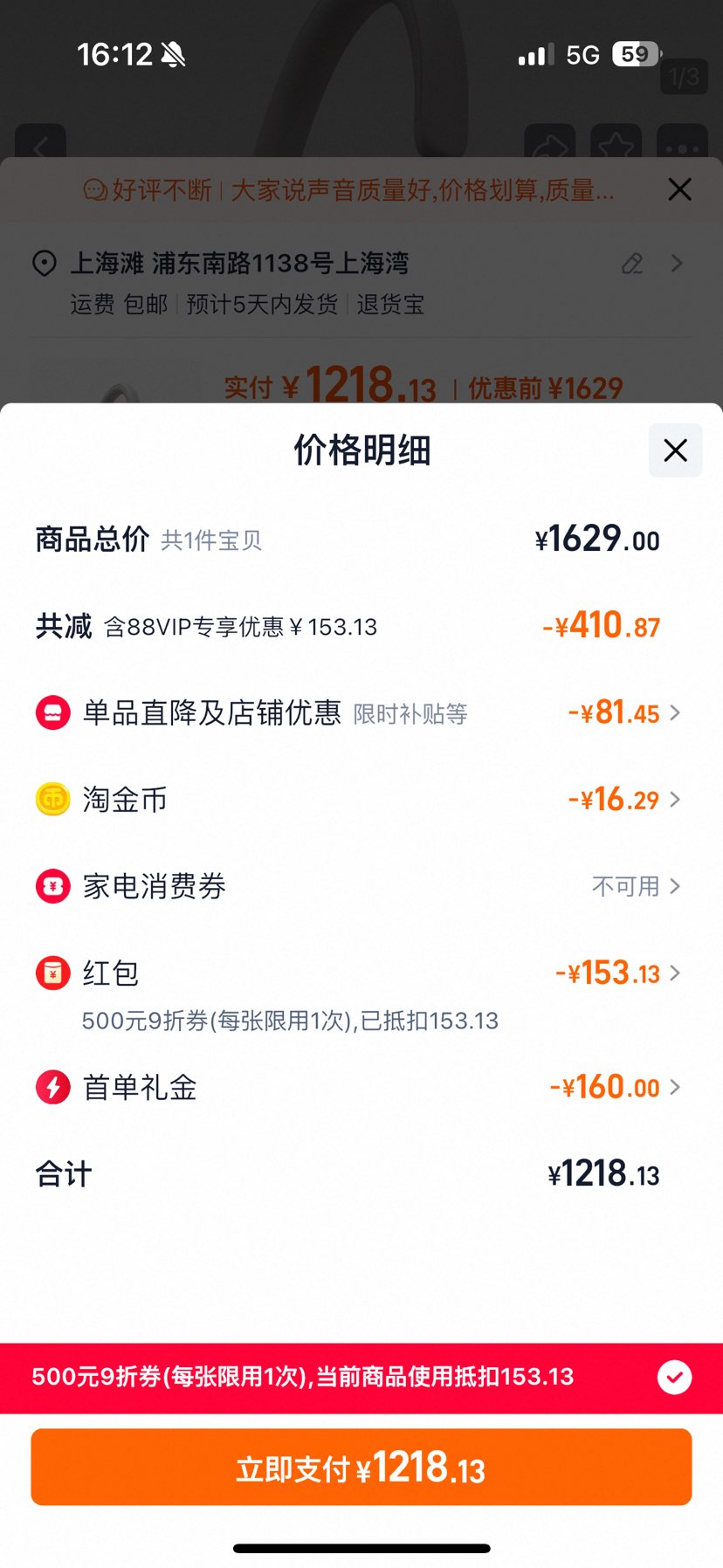Tap the location pin icon

[45, 263]
